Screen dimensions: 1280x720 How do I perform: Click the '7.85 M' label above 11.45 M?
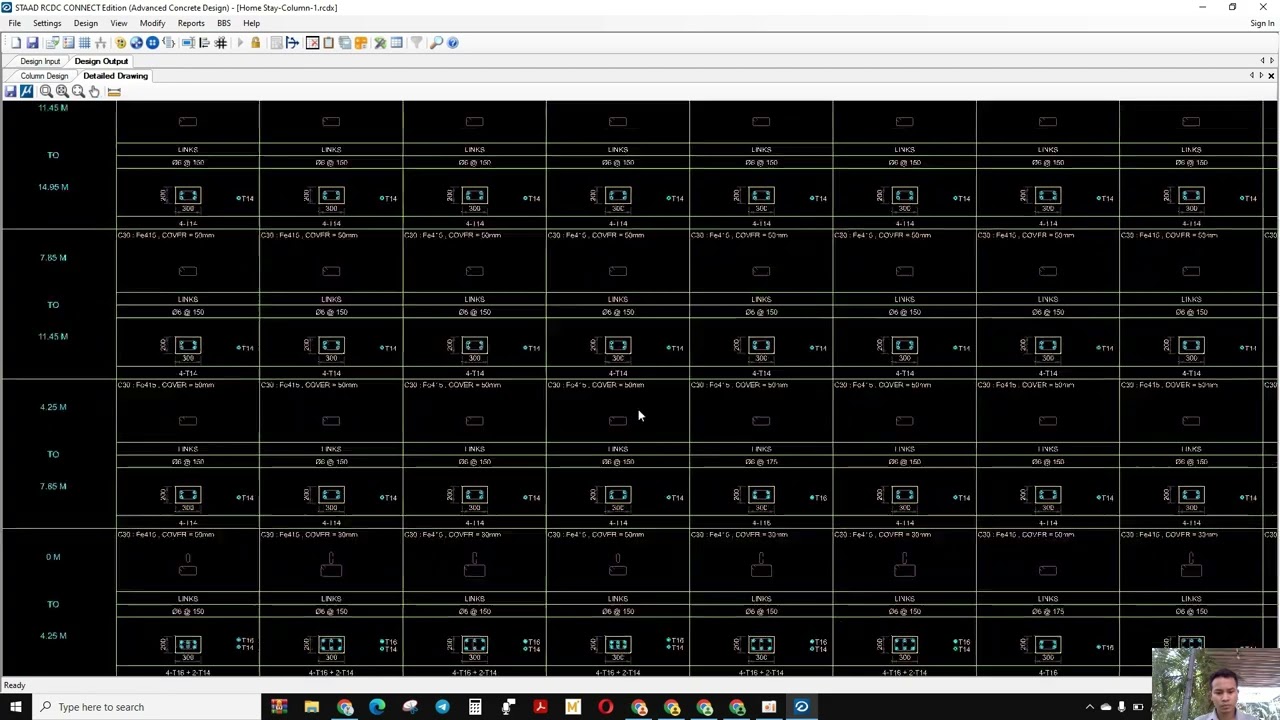point(53,258)
